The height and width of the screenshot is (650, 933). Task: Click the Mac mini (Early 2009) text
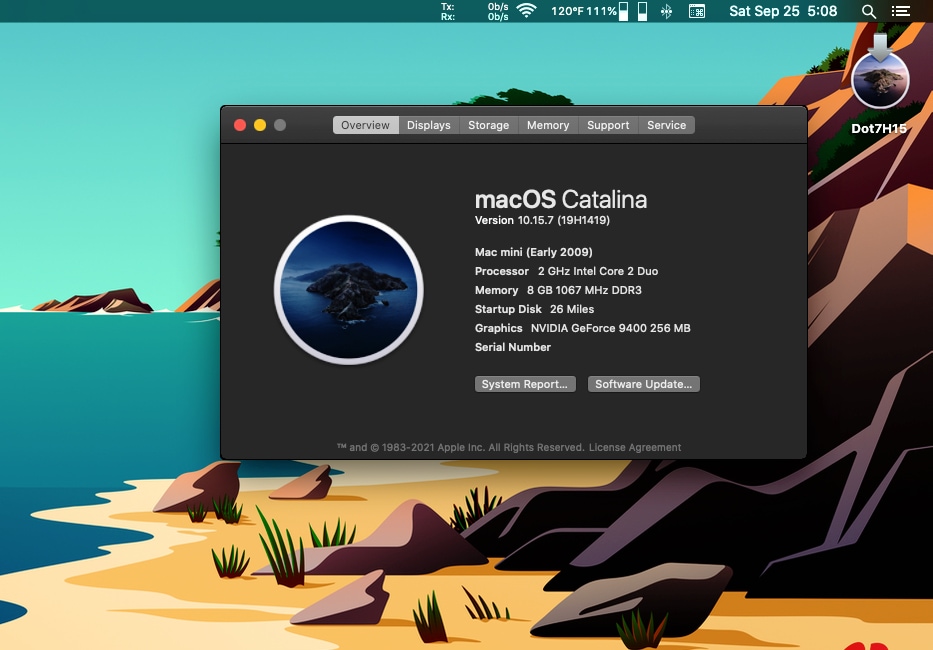point(534,252)
